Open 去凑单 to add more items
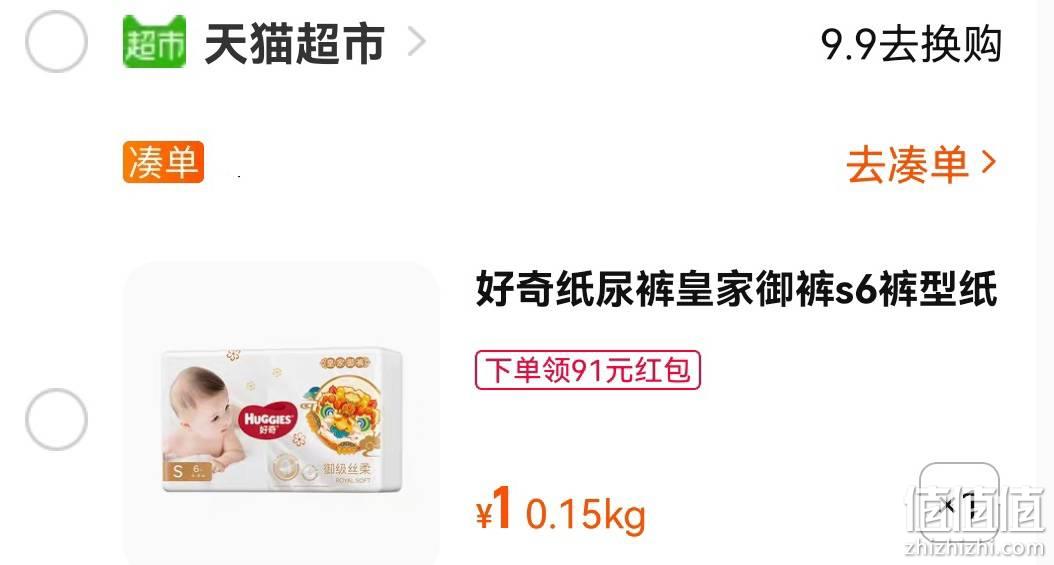1054x565 pixels. (907, 165)
